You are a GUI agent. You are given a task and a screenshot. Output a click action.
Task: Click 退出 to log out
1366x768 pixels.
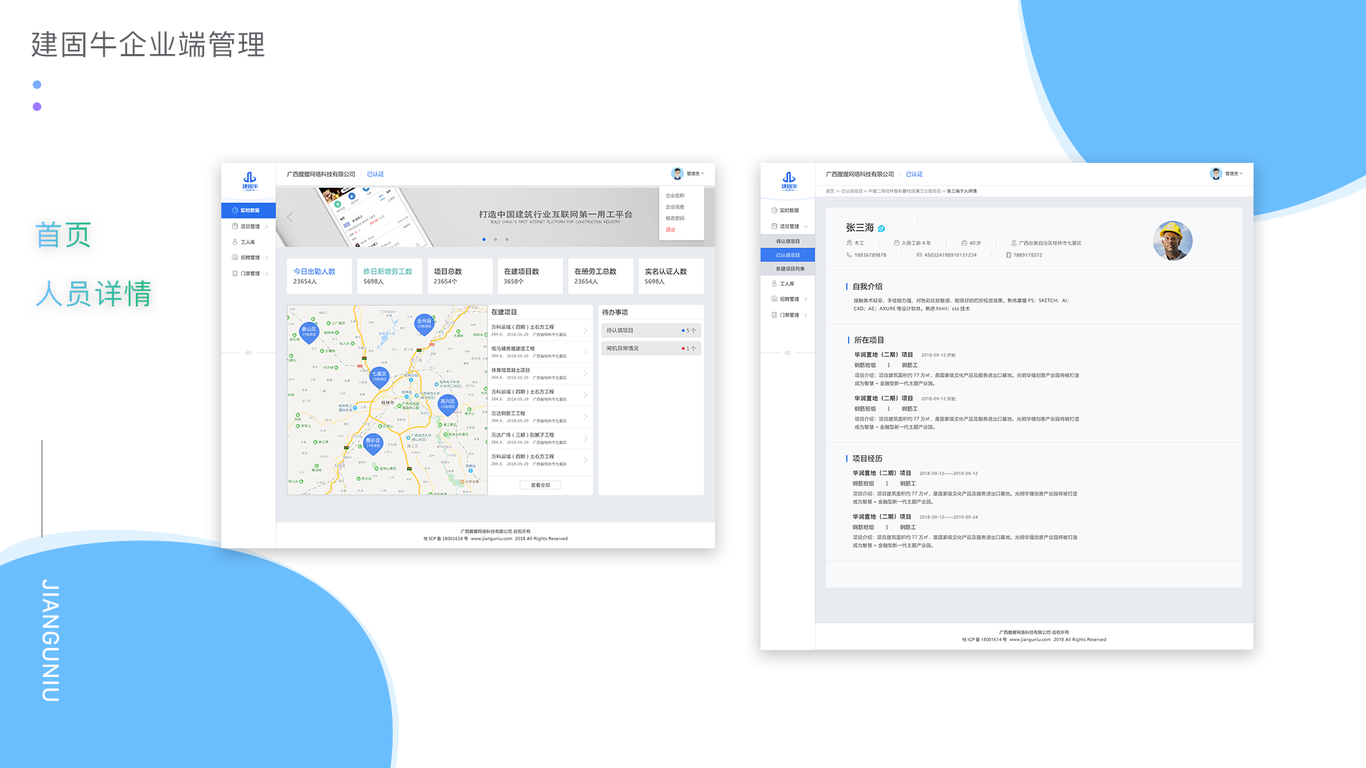pos(671,229)
